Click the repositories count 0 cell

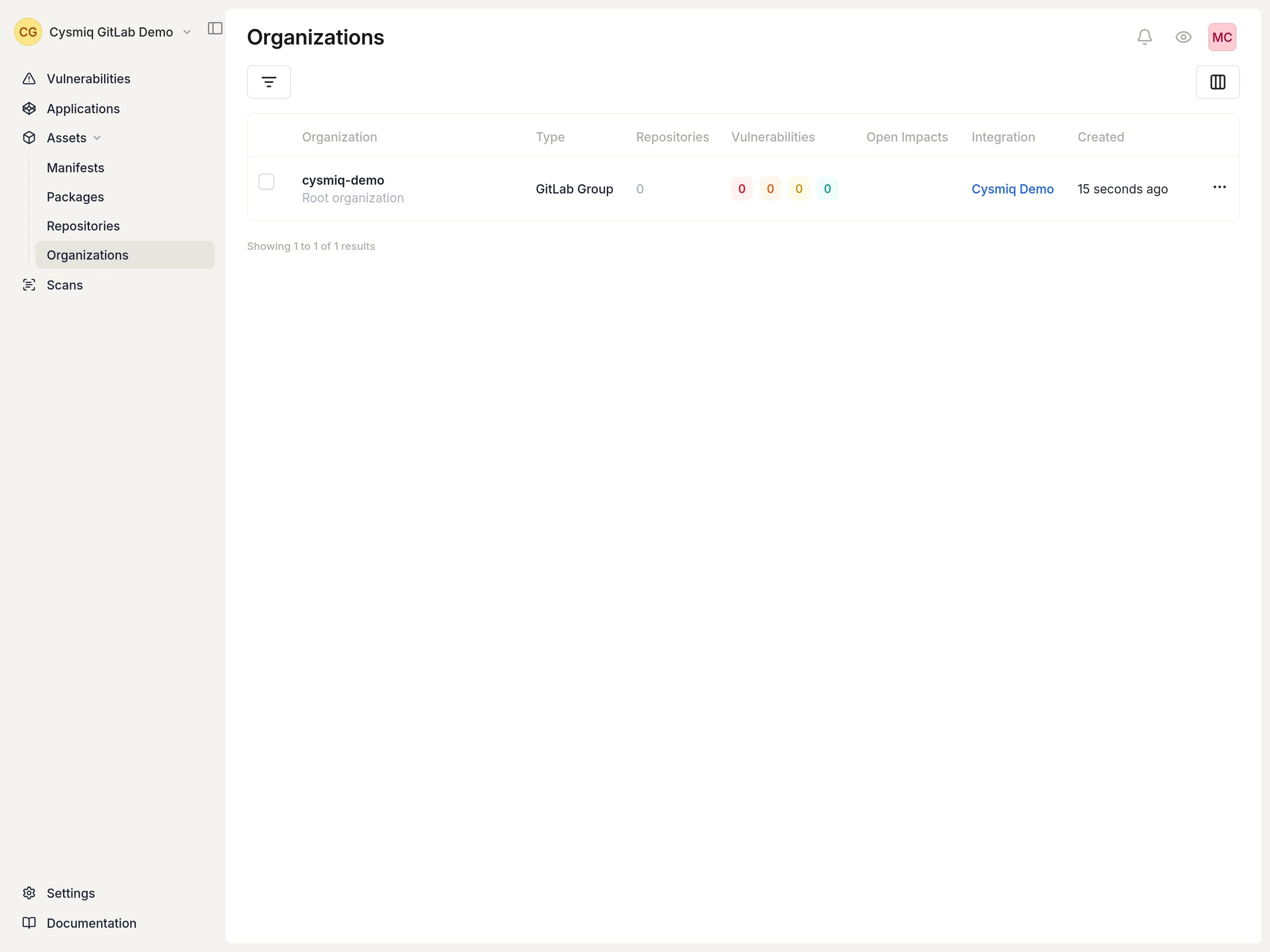639,189
